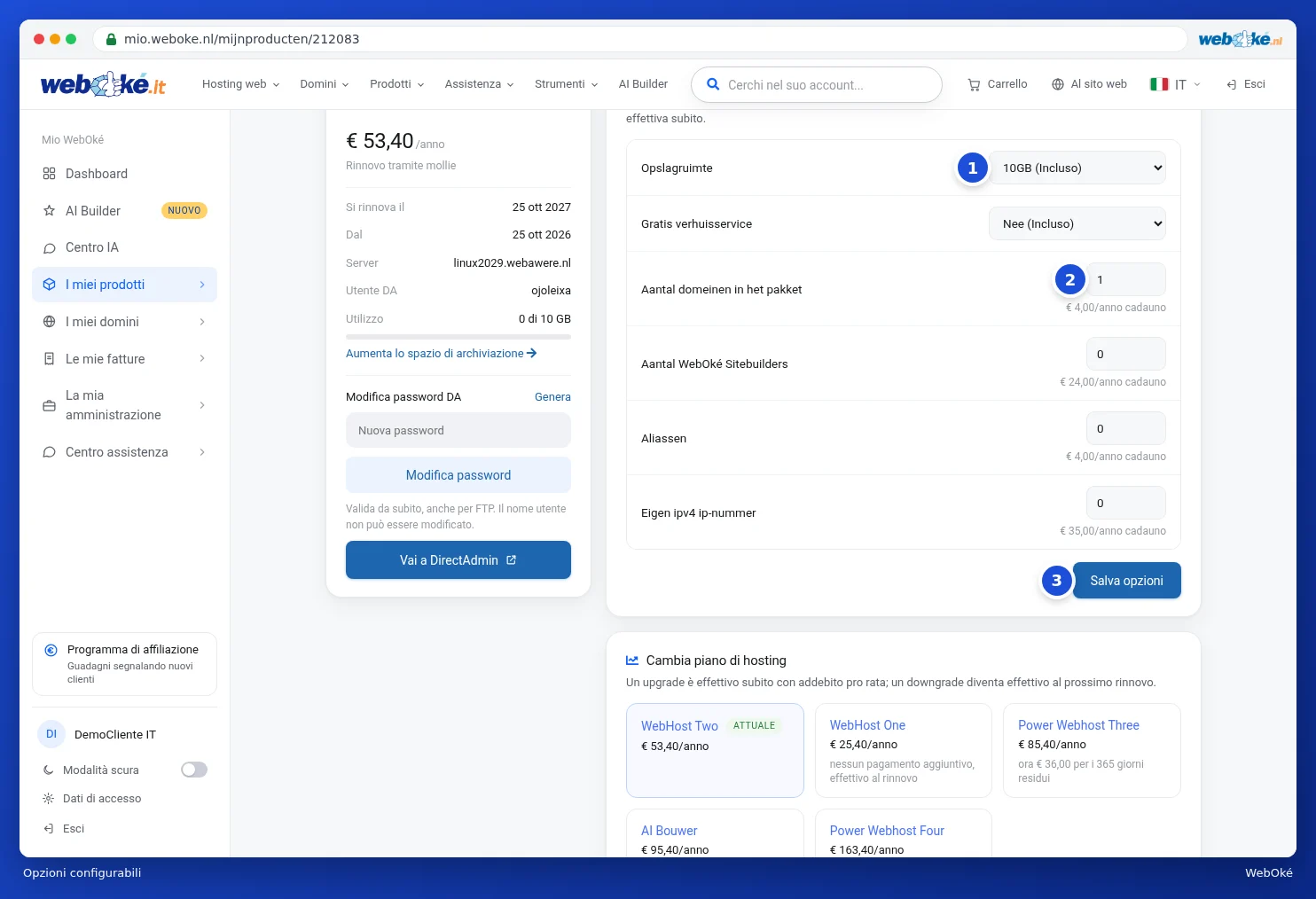The height and width of the screenshot is (899, 1316).
Task: Expand the Domini menu
Action: (x=324, y=84)
